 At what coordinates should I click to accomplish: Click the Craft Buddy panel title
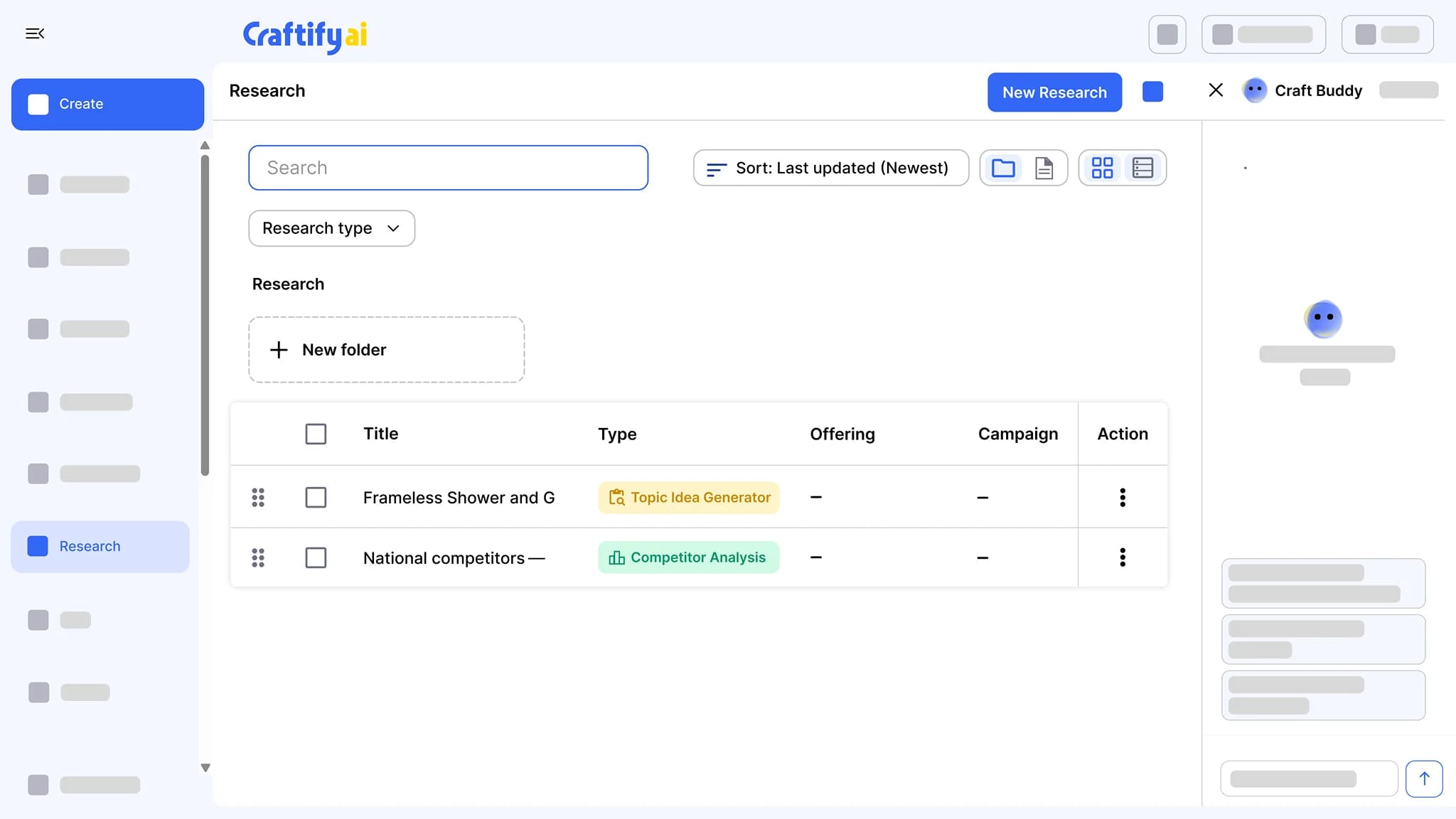(1318, 90)
